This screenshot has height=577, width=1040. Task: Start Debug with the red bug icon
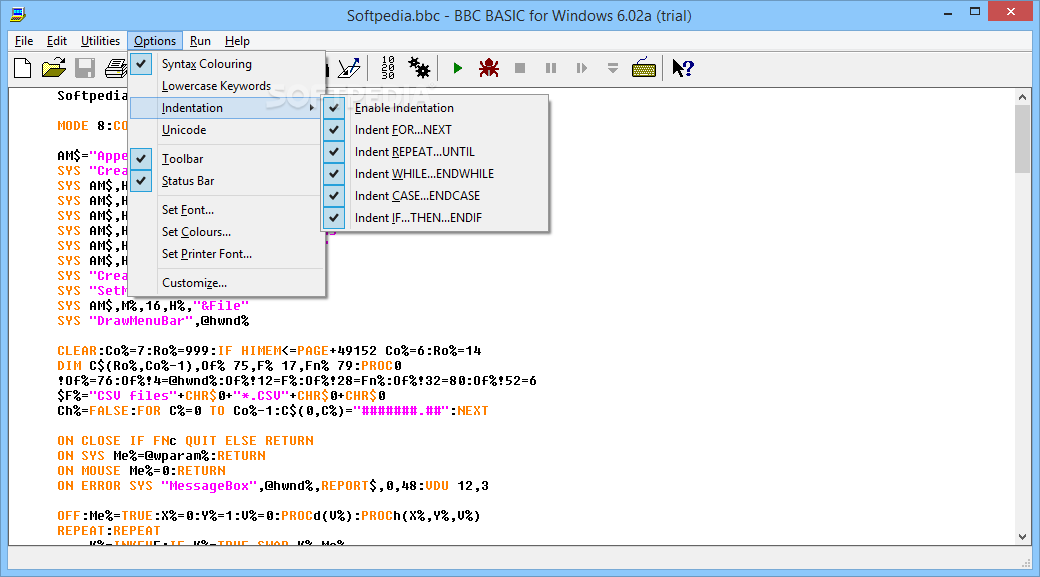pyautogui.click(x=489, y=68)
